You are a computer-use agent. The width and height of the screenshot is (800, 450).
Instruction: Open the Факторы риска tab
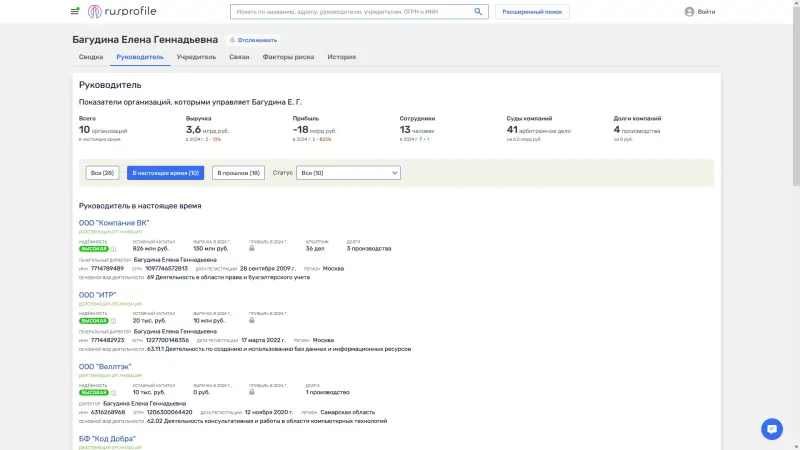point(289,57)
